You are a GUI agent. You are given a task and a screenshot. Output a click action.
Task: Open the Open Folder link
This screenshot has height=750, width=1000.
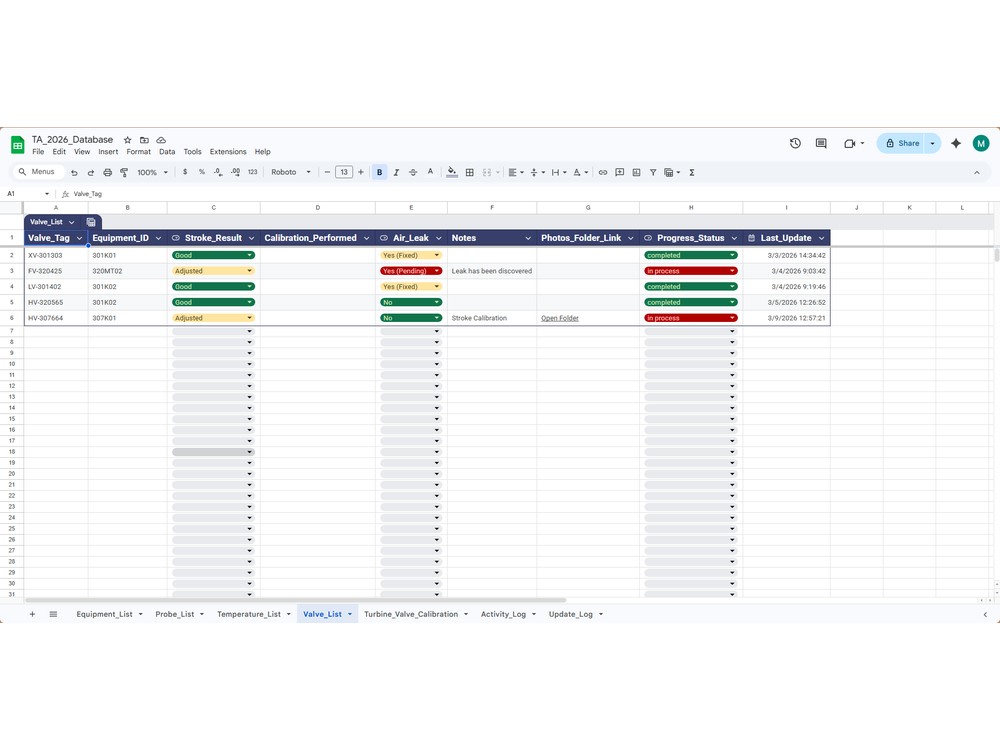(559, 318)
